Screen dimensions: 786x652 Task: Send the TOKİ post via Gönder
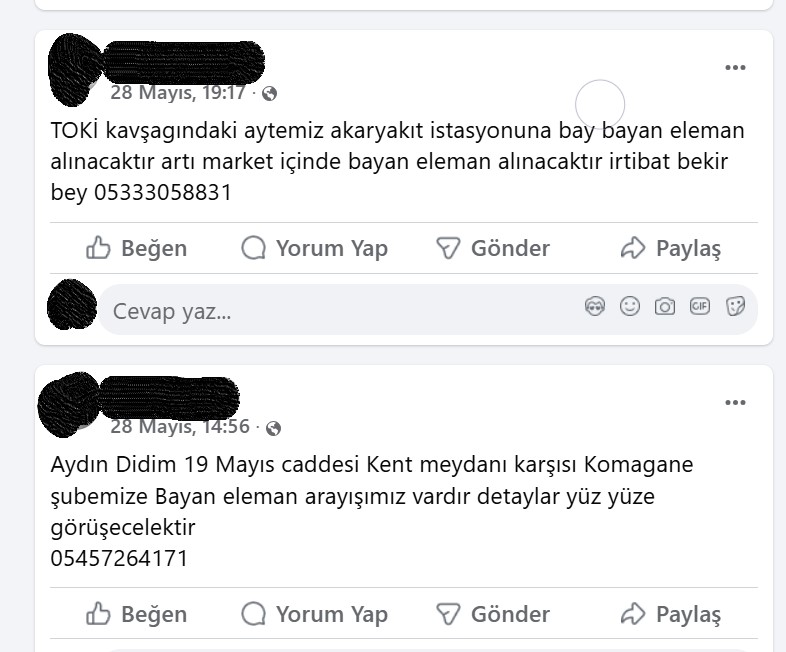click(x=493, y=248)
